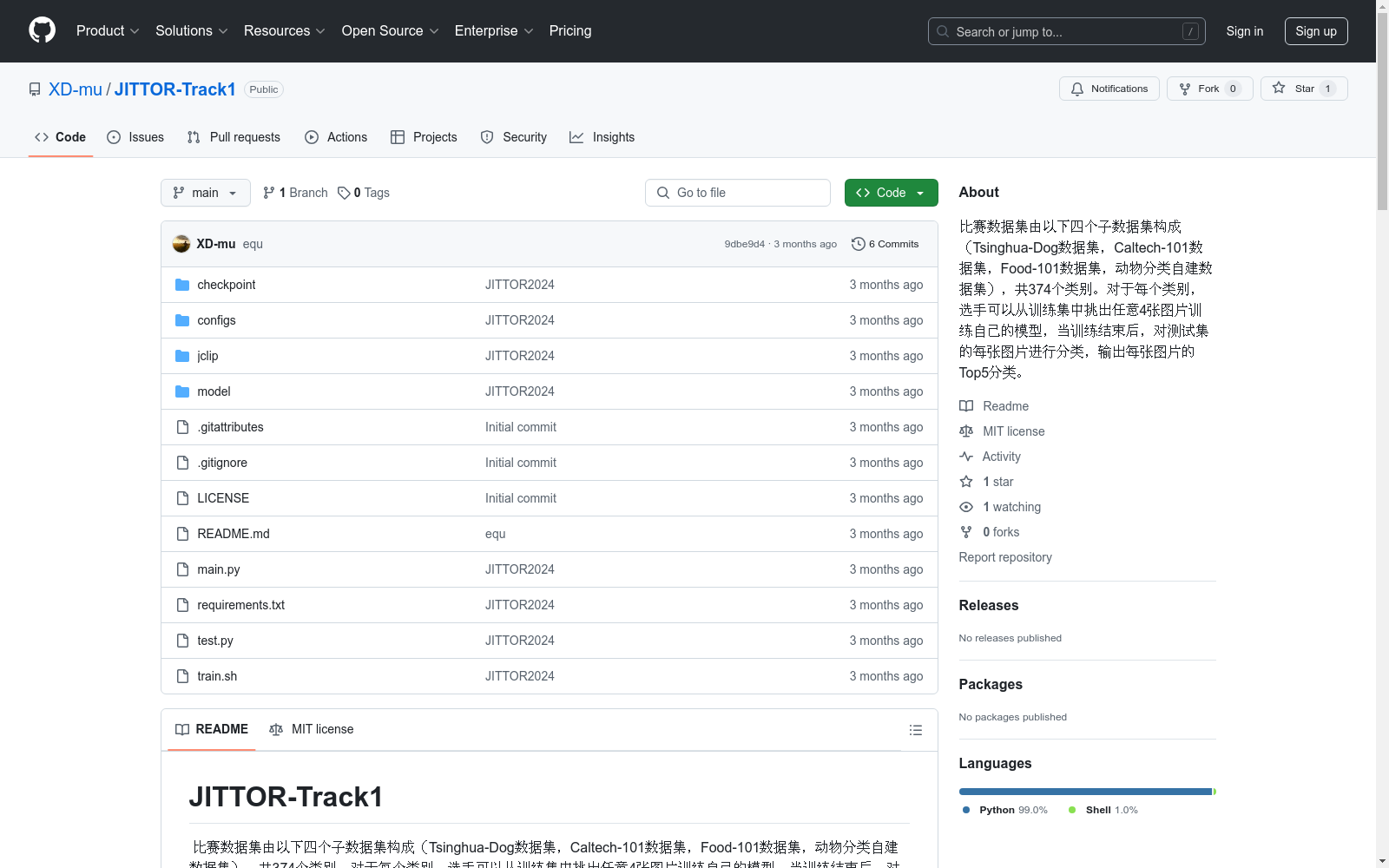Click the slash shortcut icon in search box

click(1190, 31)
